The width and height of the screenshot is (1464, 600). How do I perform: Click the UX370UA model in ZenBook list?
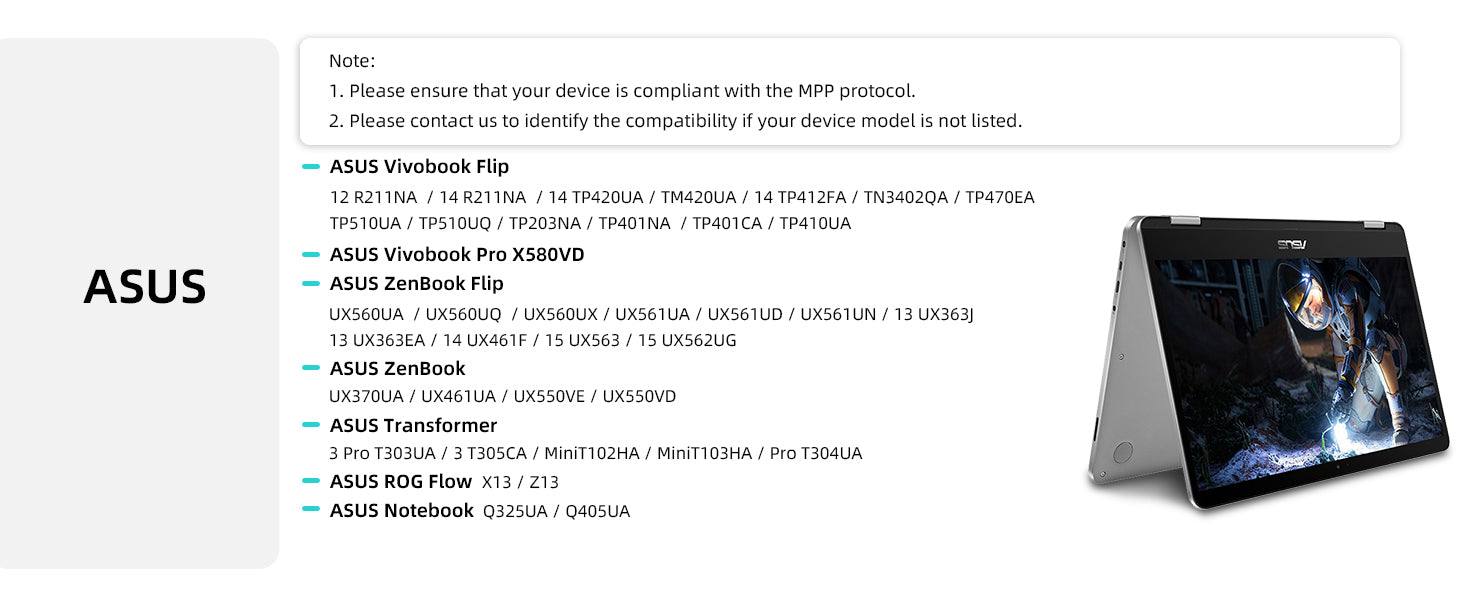[x=366, y=397]
